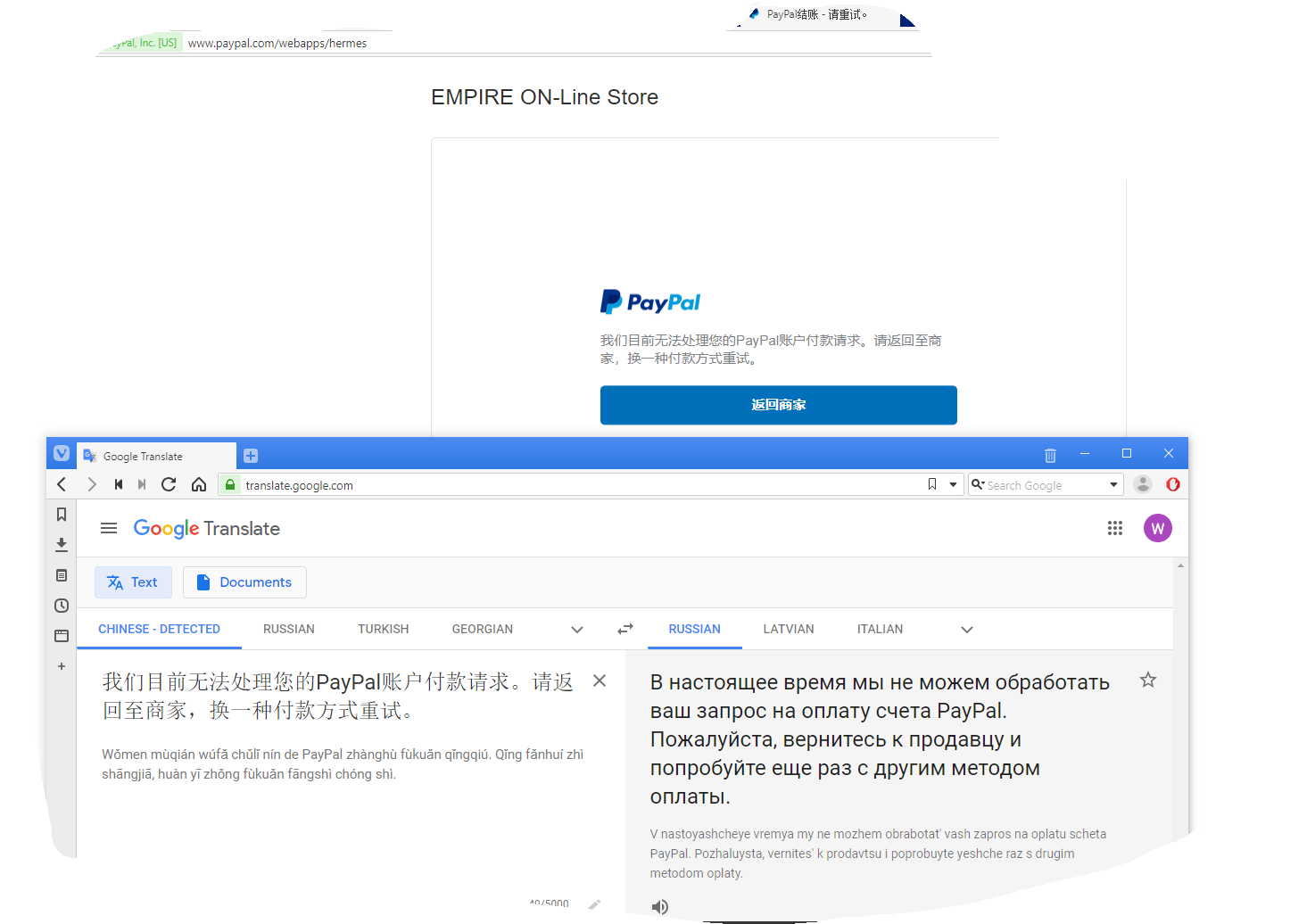Click into the Chinese source text
This screenshot has width=1315, height=924.
point(337,697)
